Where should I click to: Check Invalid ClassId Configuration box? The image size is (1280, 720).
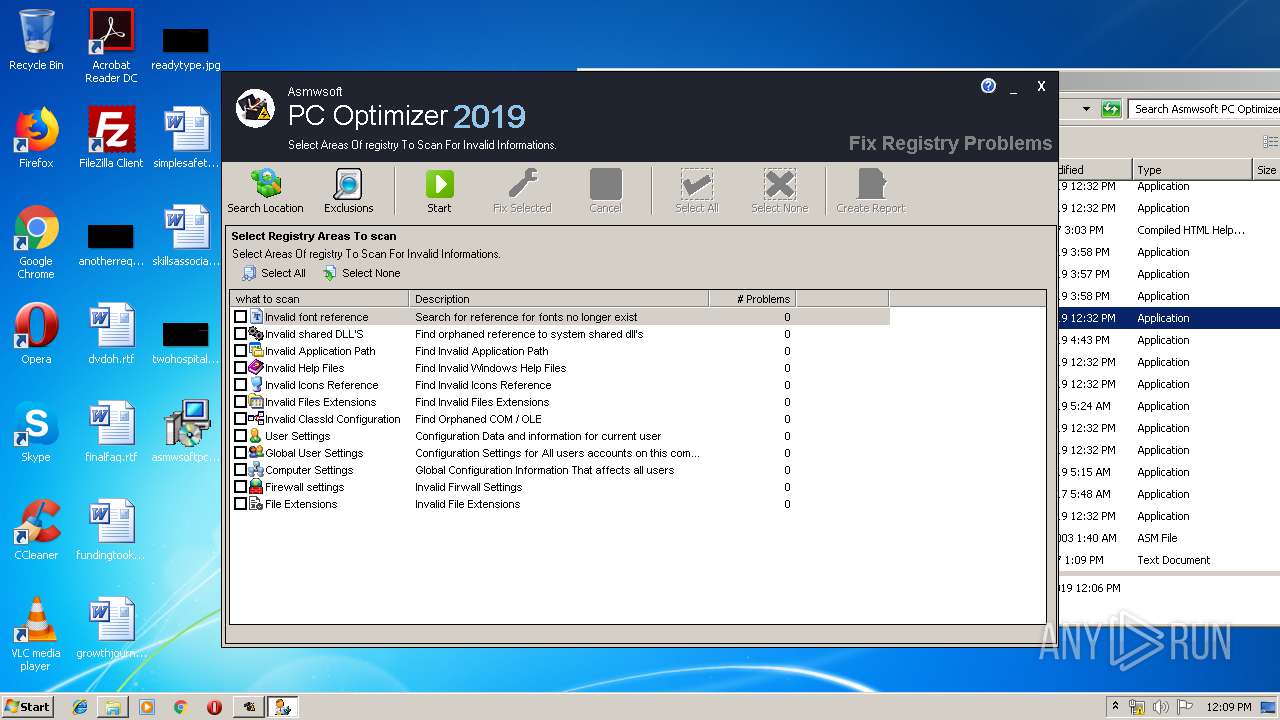[240, 419]
